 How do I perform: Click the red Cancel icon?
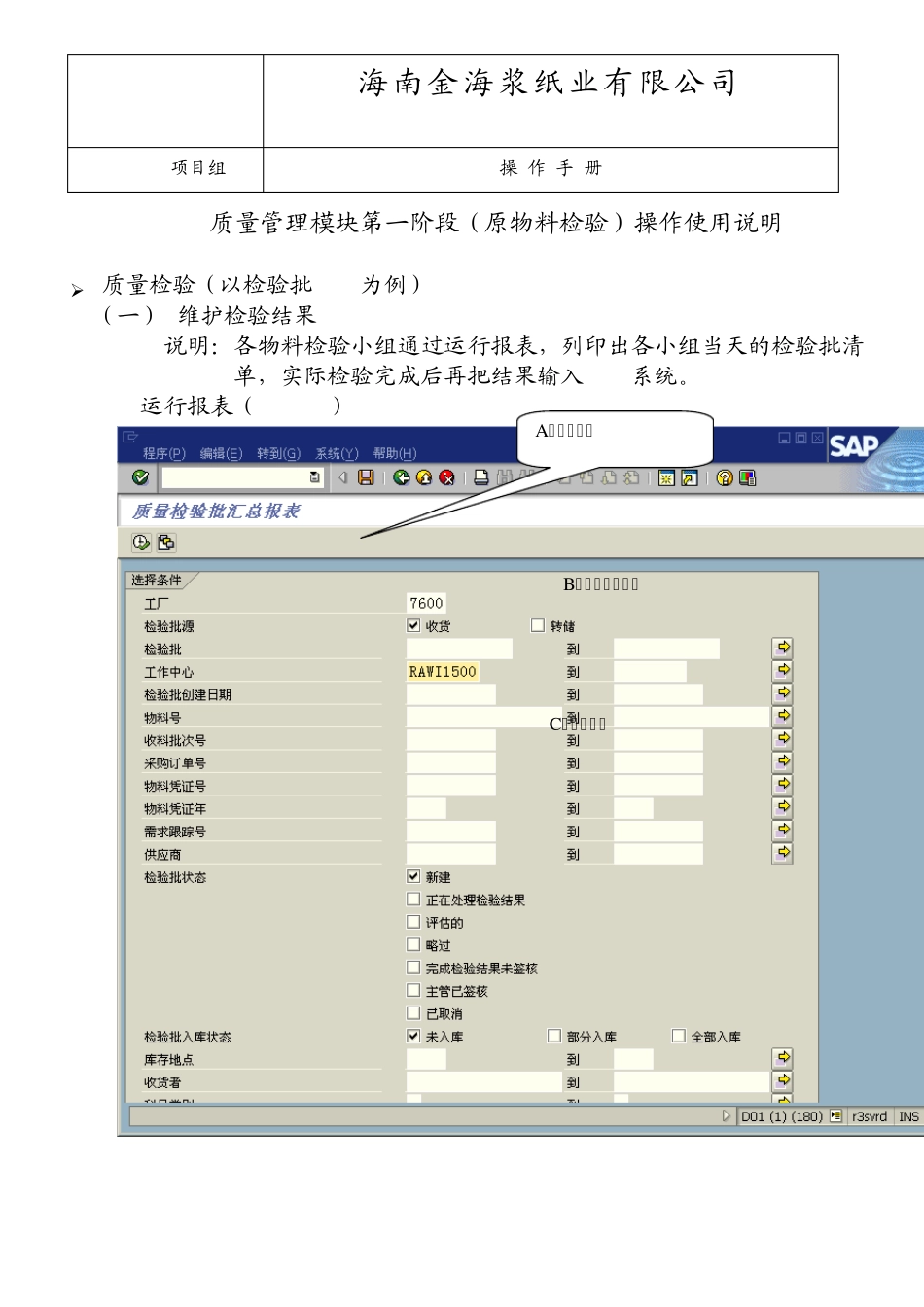[x=446, y=477]
